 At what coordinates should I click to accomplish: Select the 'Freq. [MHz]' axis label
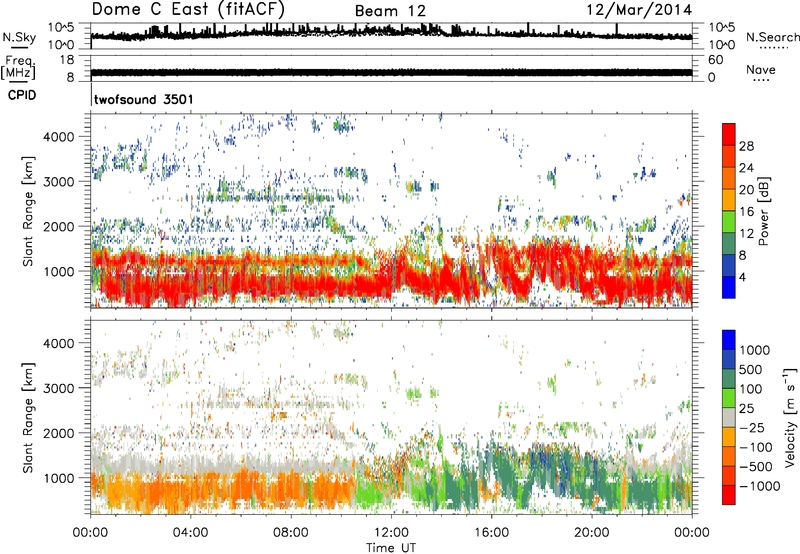(18, 68)
